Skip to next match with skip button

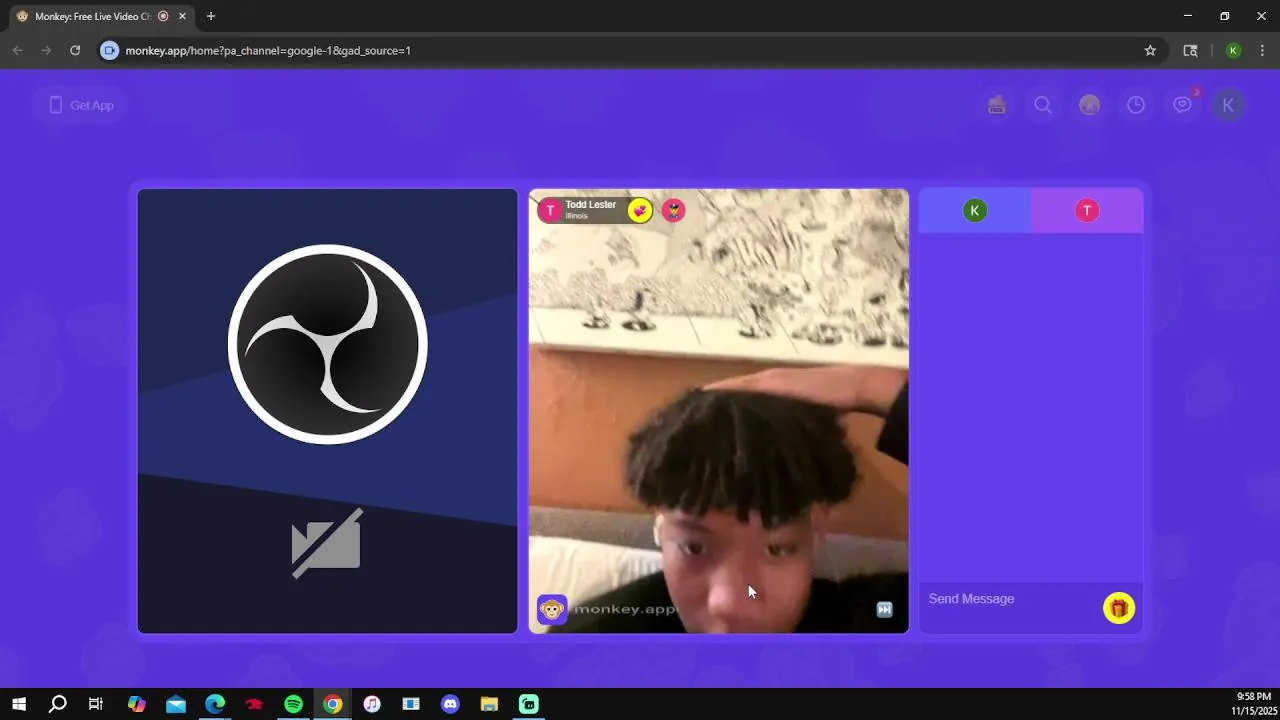point(884,609)
